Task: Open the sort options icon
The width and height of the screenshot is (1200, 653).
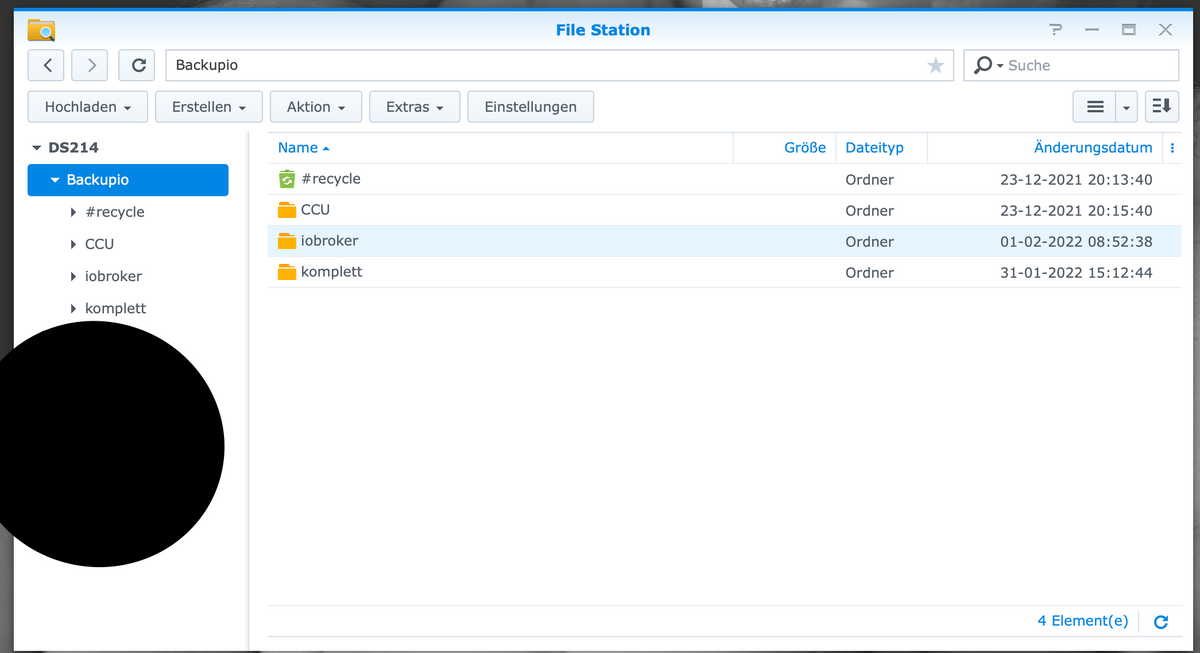Action: [x=1161, y=107]
